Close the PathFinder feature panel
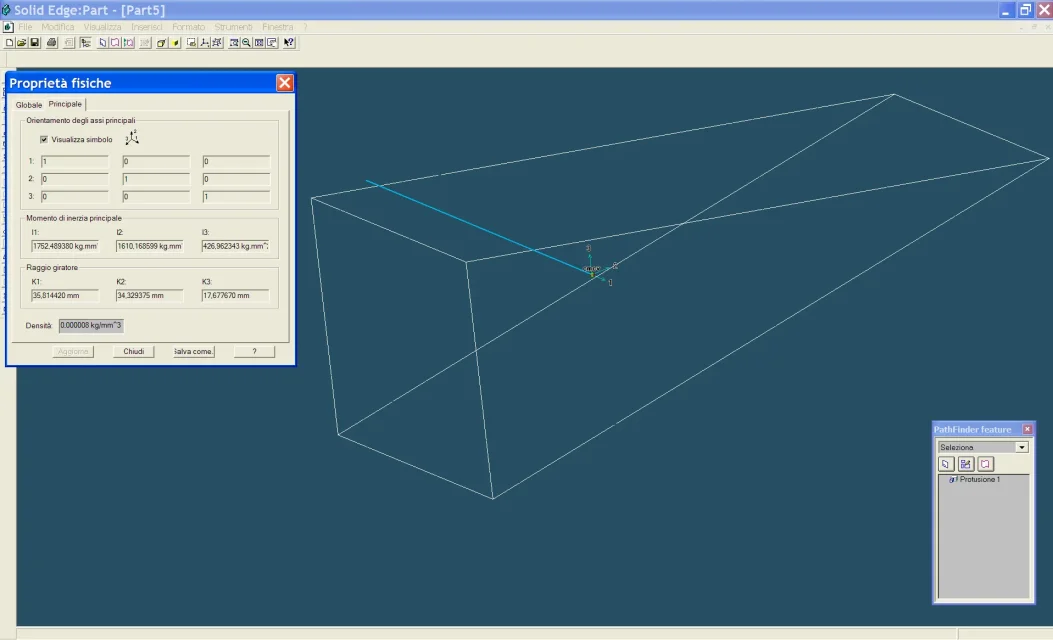Screen dimensions: 1053x640 click(x=1027, y=429)
